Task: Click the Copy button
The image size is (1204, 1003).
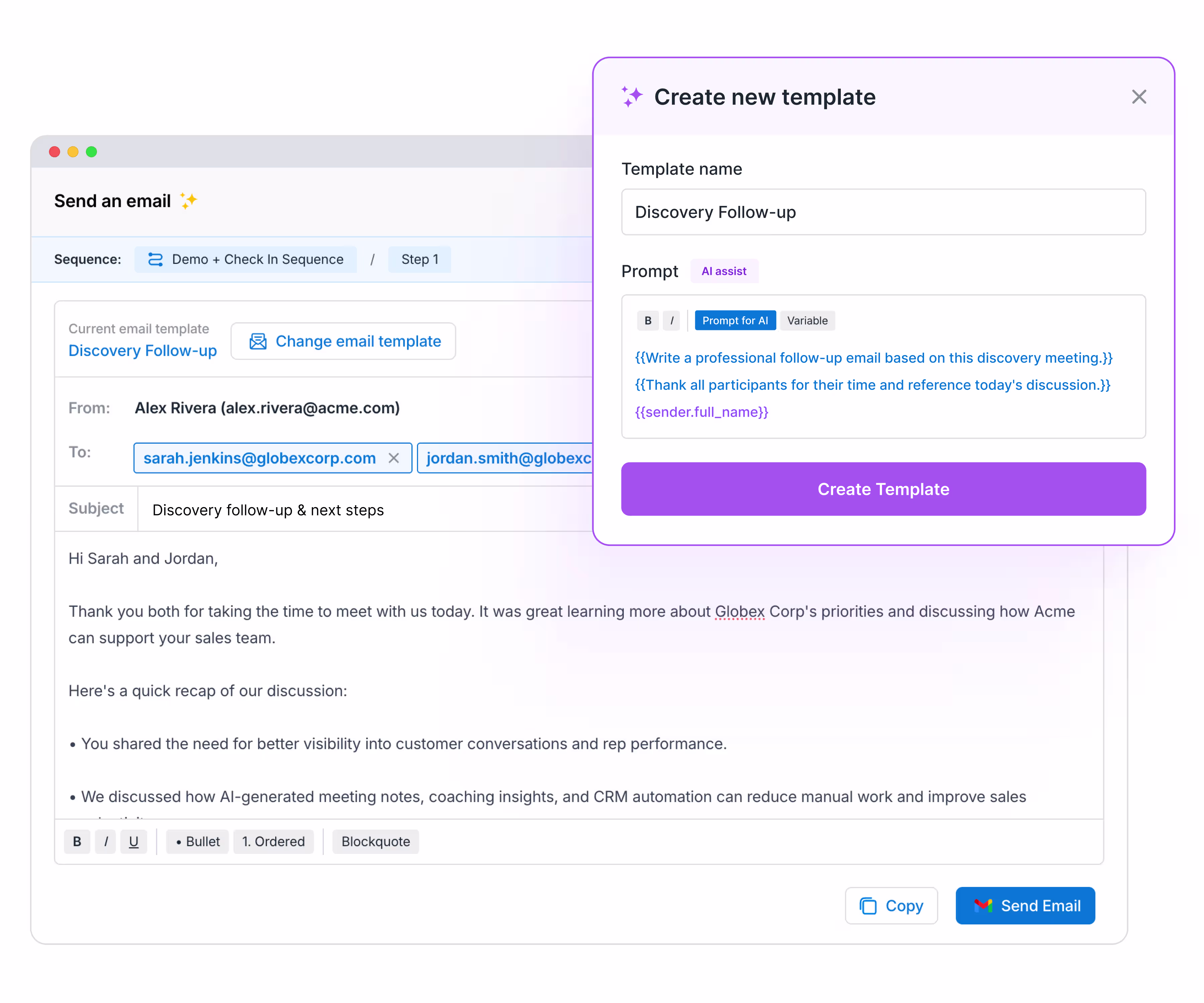Action: [x=891, y=906]
